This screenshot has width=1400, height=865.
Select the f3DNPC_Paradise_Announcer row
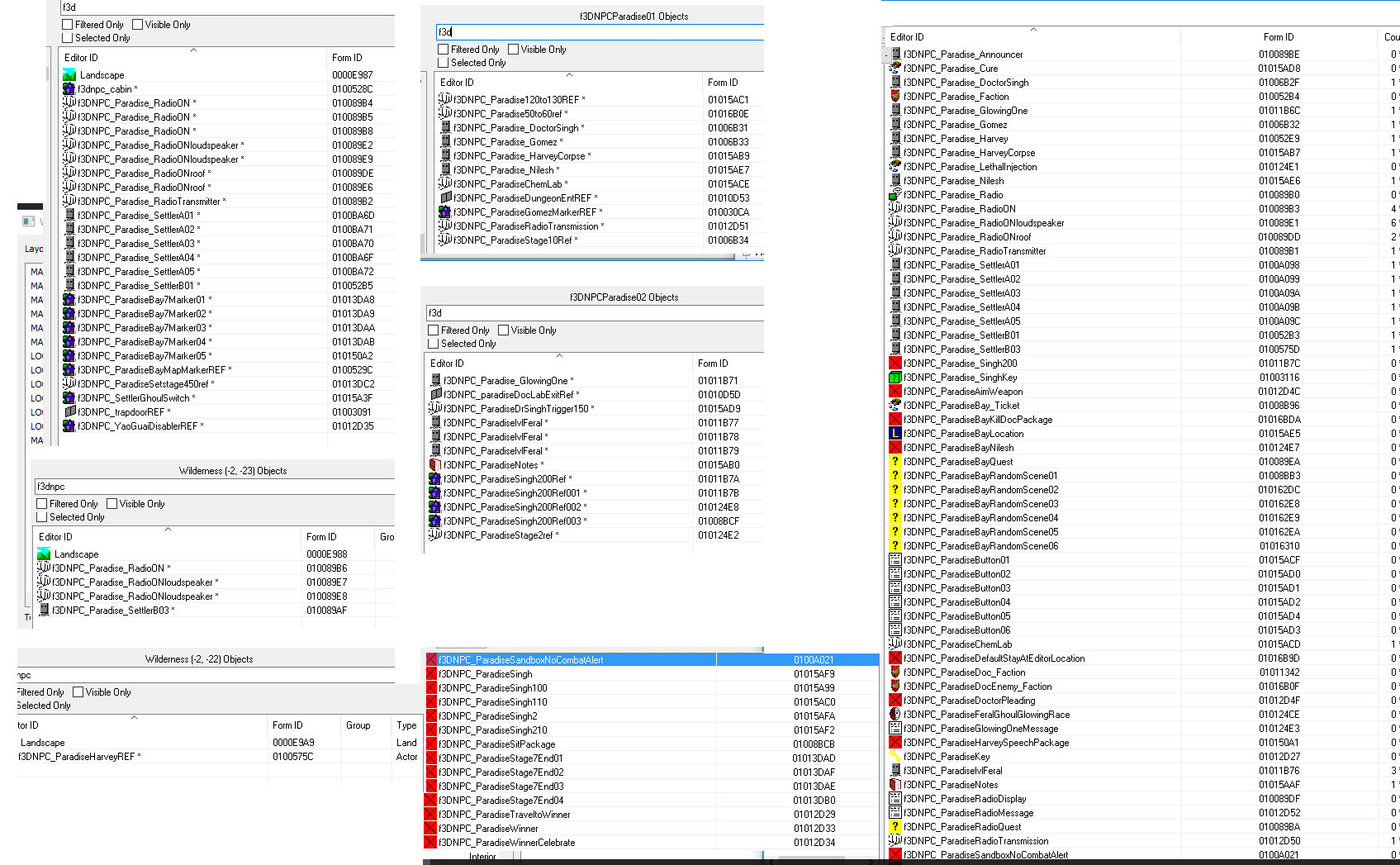1142,55
